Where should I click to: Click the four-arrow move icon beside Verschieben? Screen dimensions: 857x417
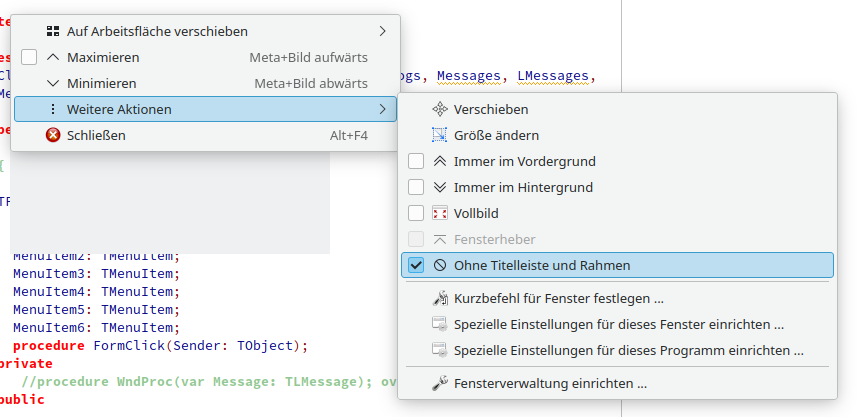tap(439, 109)
